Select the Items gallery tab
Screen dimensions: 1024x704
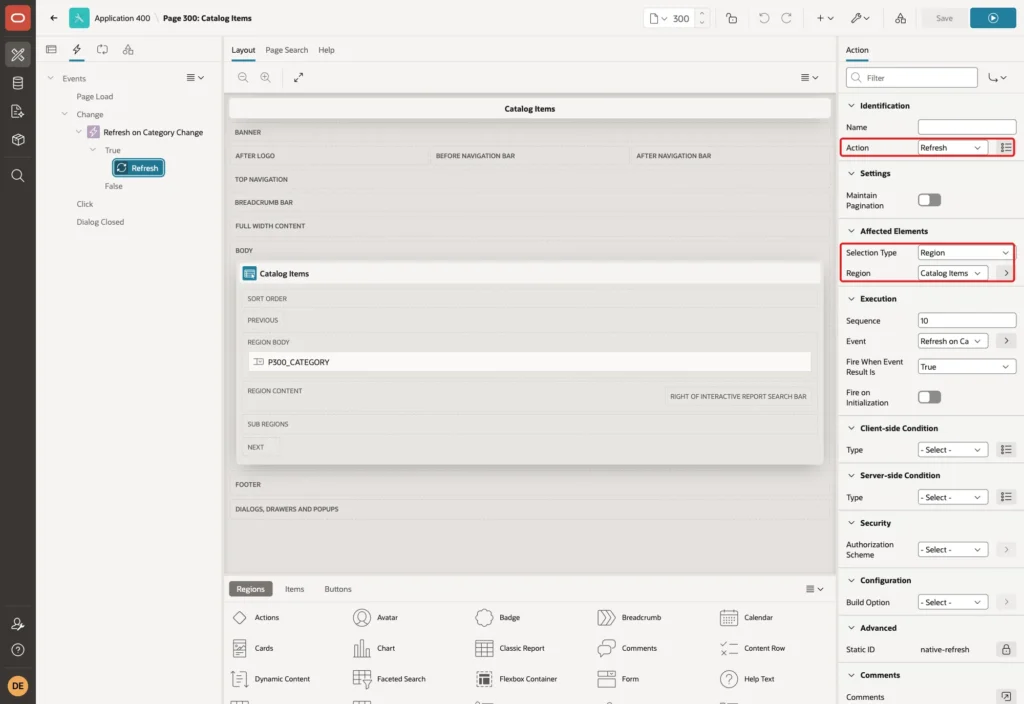click(x=295, y=589)
